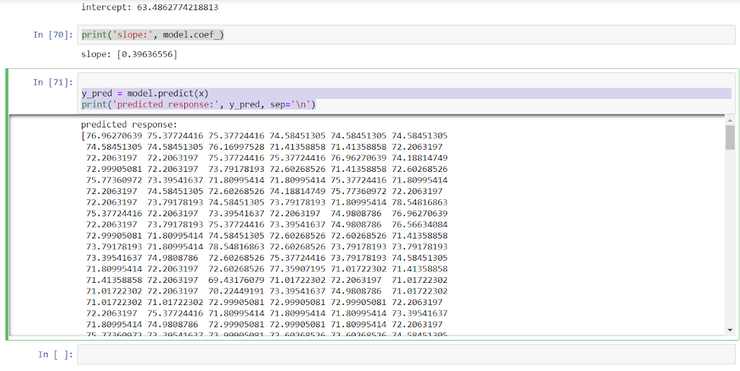The image size is (740, 371).
Task: Click the value 70.22449191
Action: coord(236,291)
